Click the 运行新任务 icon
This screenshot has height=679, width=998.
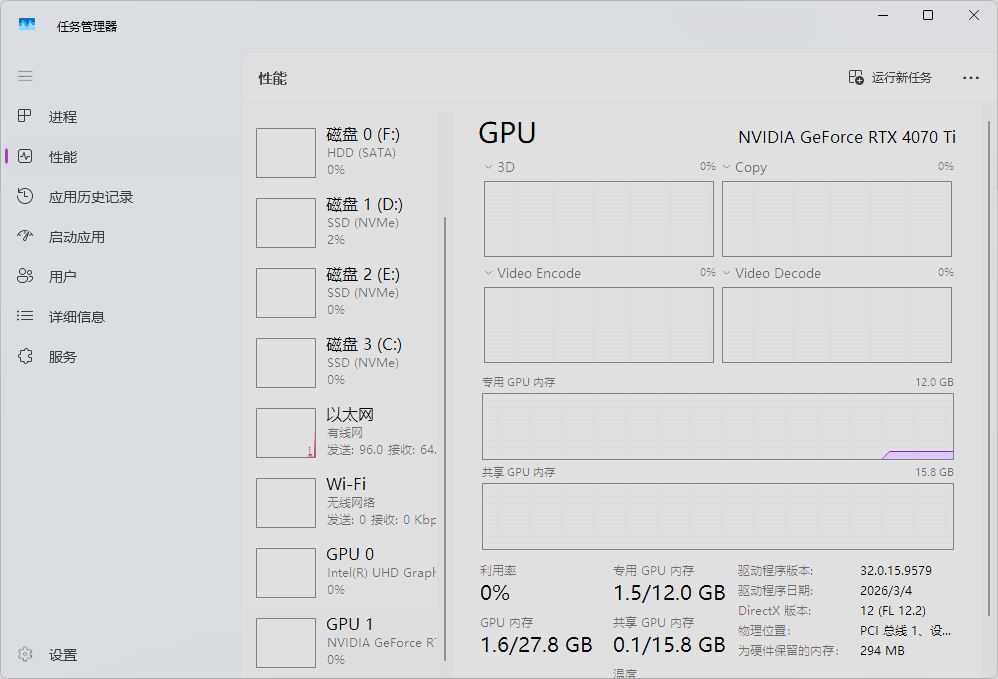tap(856, 78)
